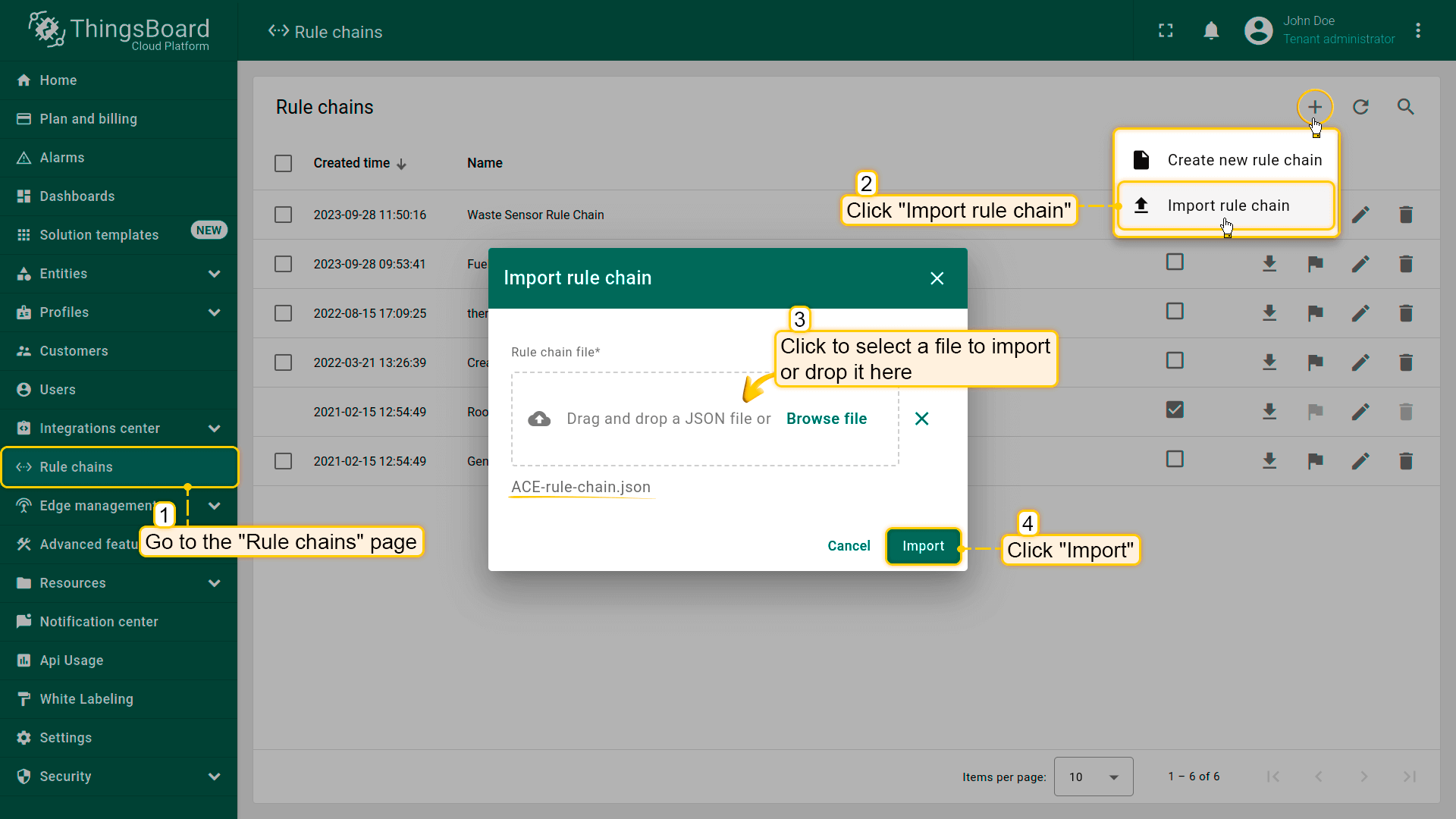This screenshot has width=1456, height=819.
Task: Expand the Entities sidebar section
Action: [x=215, y=274]
